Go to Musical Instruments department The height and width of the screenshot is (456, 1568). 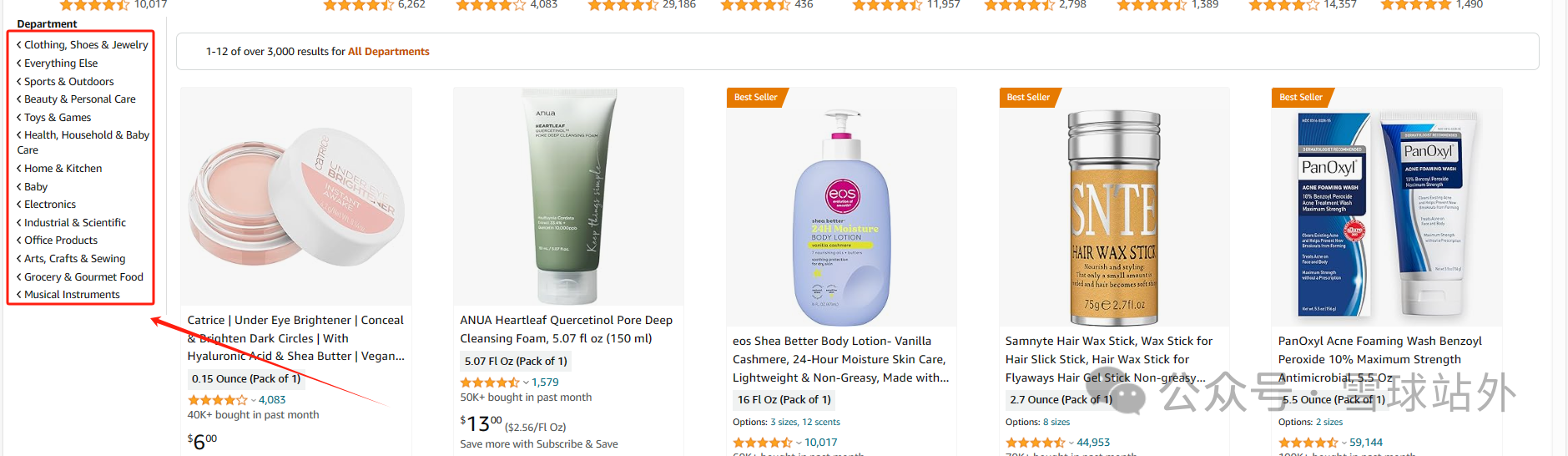[72, 295]
